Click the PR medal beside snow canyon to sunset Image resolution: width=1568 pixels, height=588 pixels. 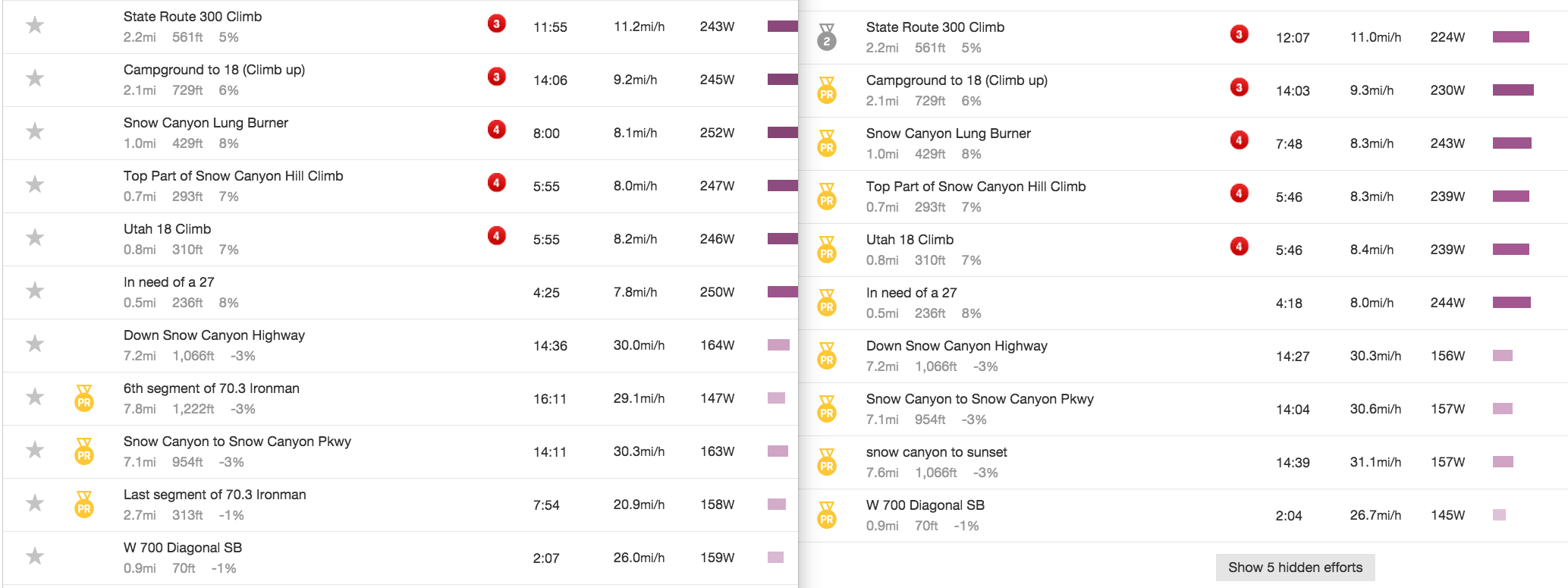click(827, 463)
